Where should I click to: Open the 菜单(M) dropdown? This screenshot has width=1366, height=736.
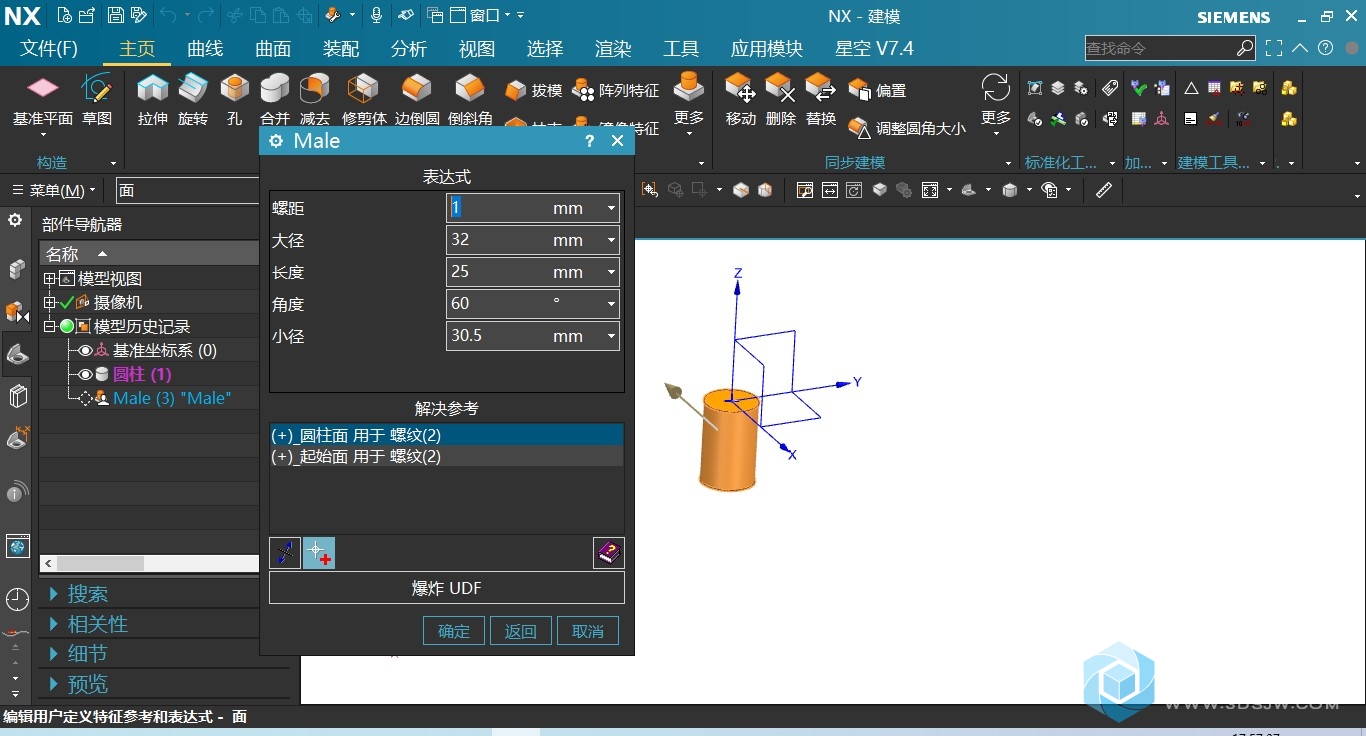[x=54, y=190]
